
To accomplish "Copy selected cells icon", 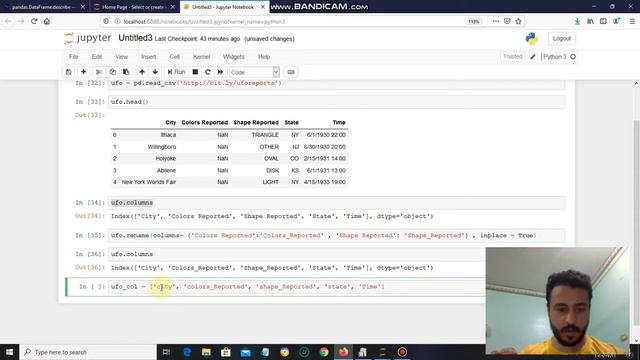I will (x=113, y=72).
